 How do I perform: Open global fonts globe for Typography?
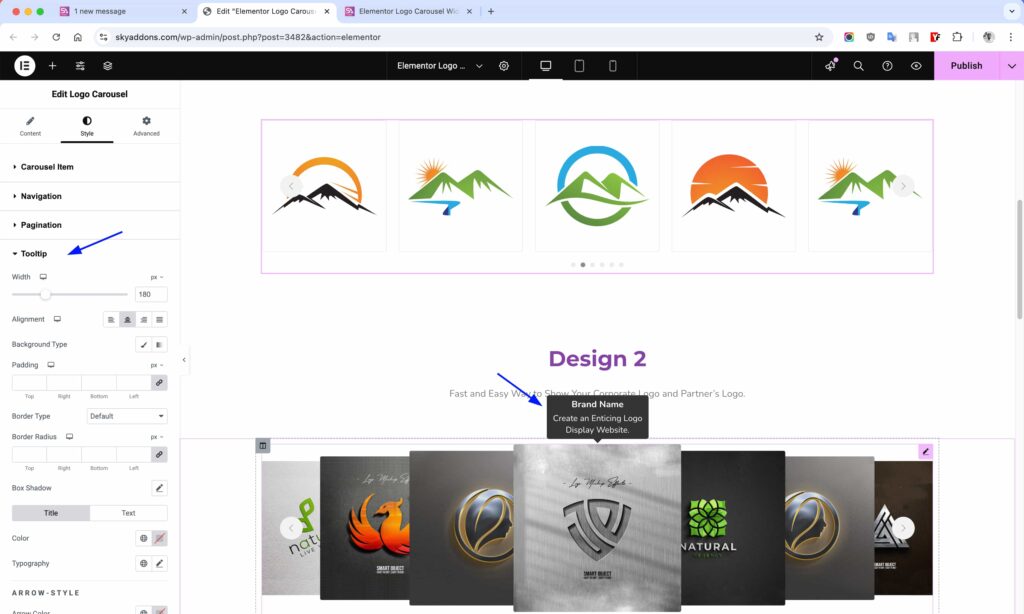144,563
